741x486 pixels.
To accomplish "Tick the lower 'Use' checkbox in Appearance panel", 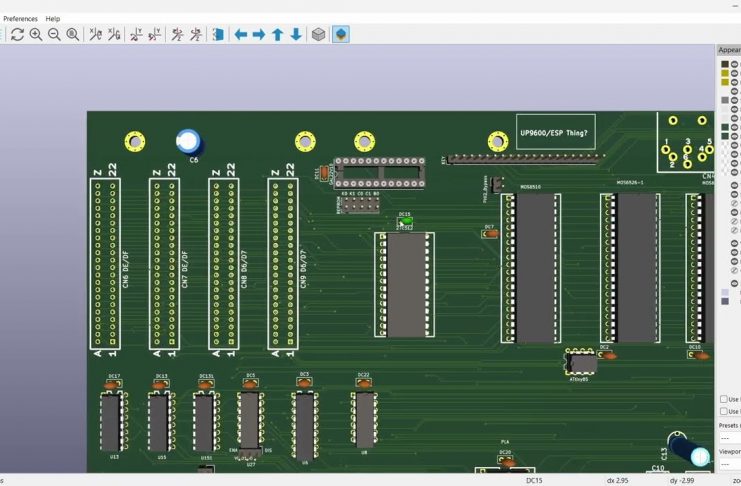I will click(x=724, y=411).
